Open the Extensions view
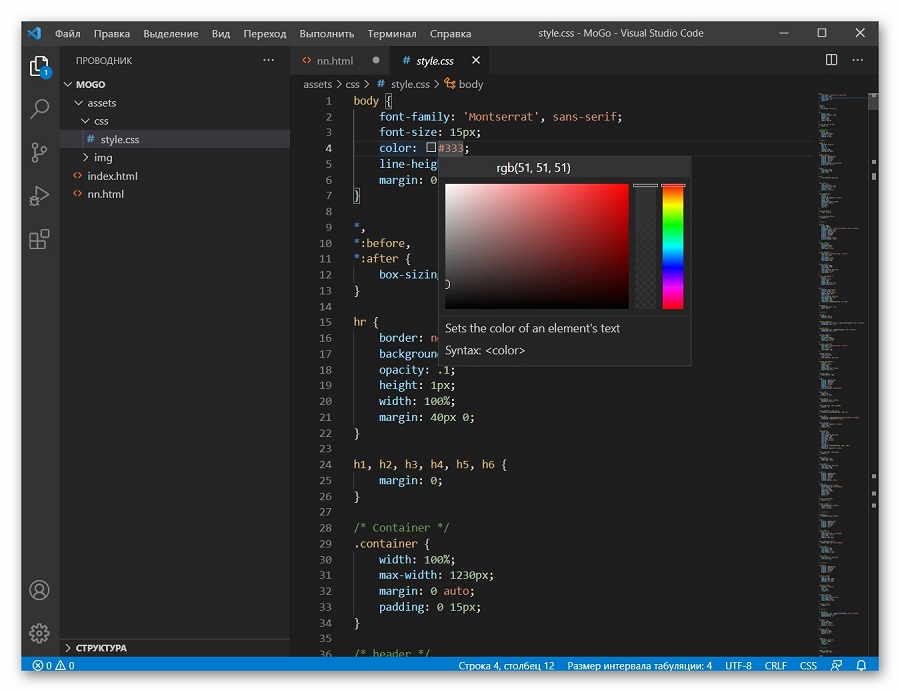900x692 pixels. (39, 239)
